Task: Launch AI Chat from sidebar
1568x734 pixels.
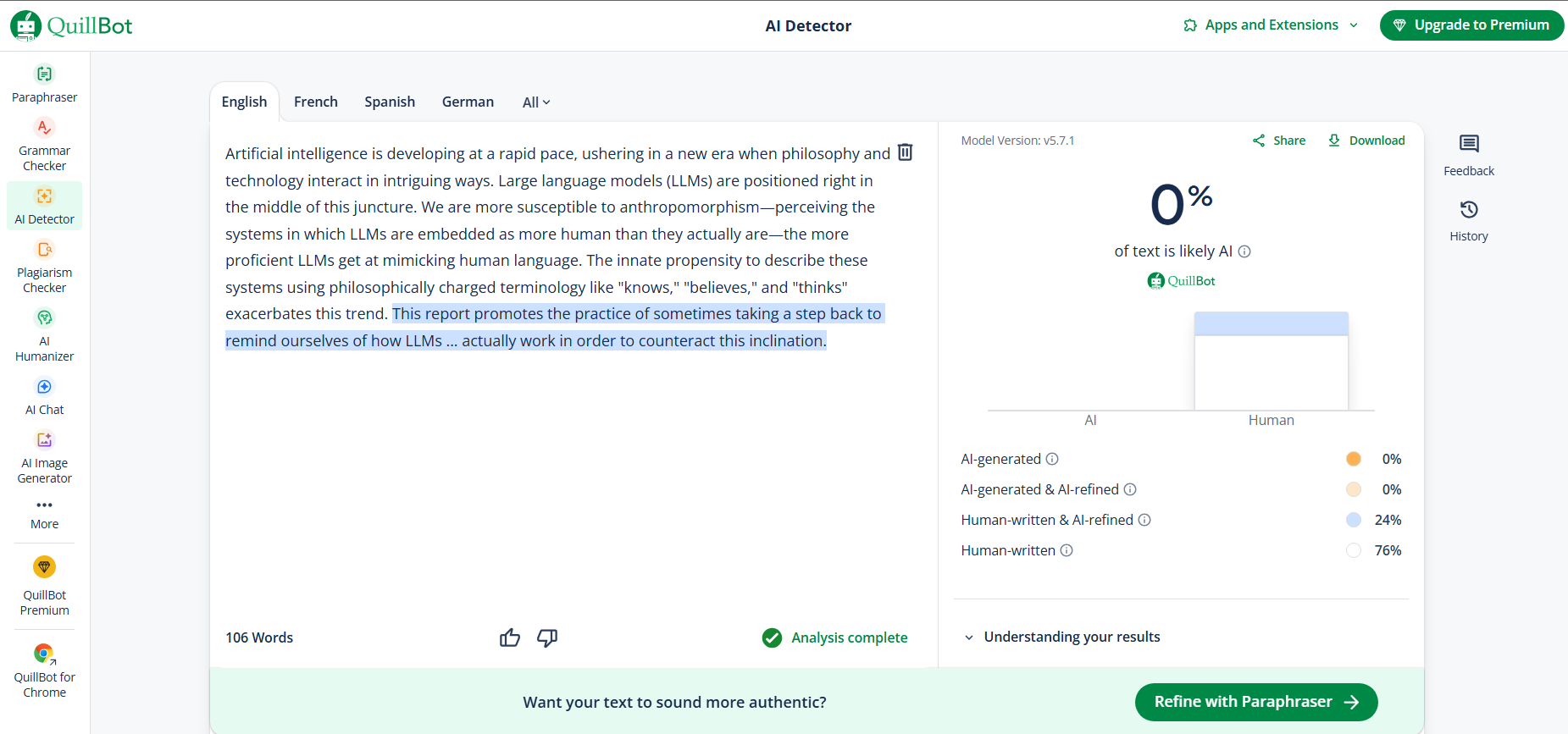Action: tap(44, 387)
